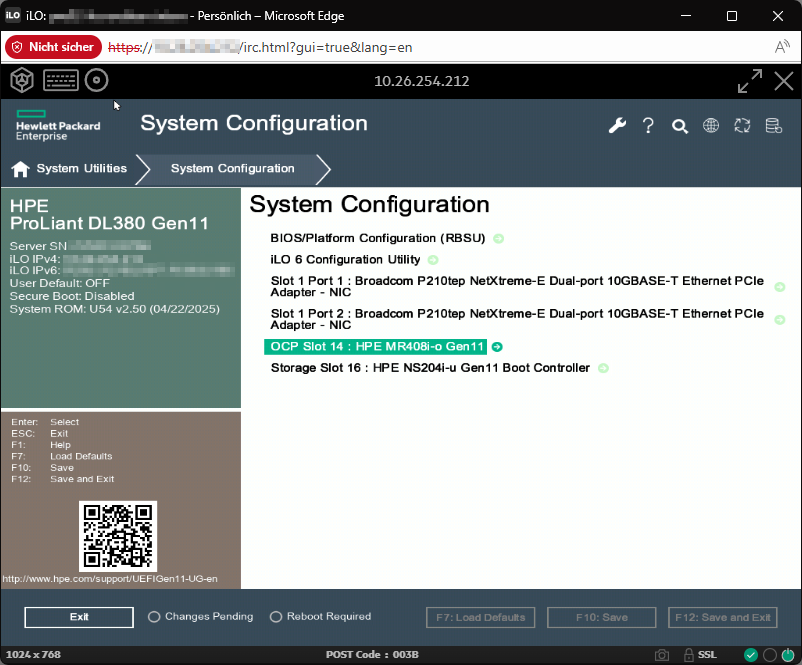Open Slot 1 Port 1 Broadcom P210tep entry
This screenshot has height=665, width=802.
coord(517,286)
